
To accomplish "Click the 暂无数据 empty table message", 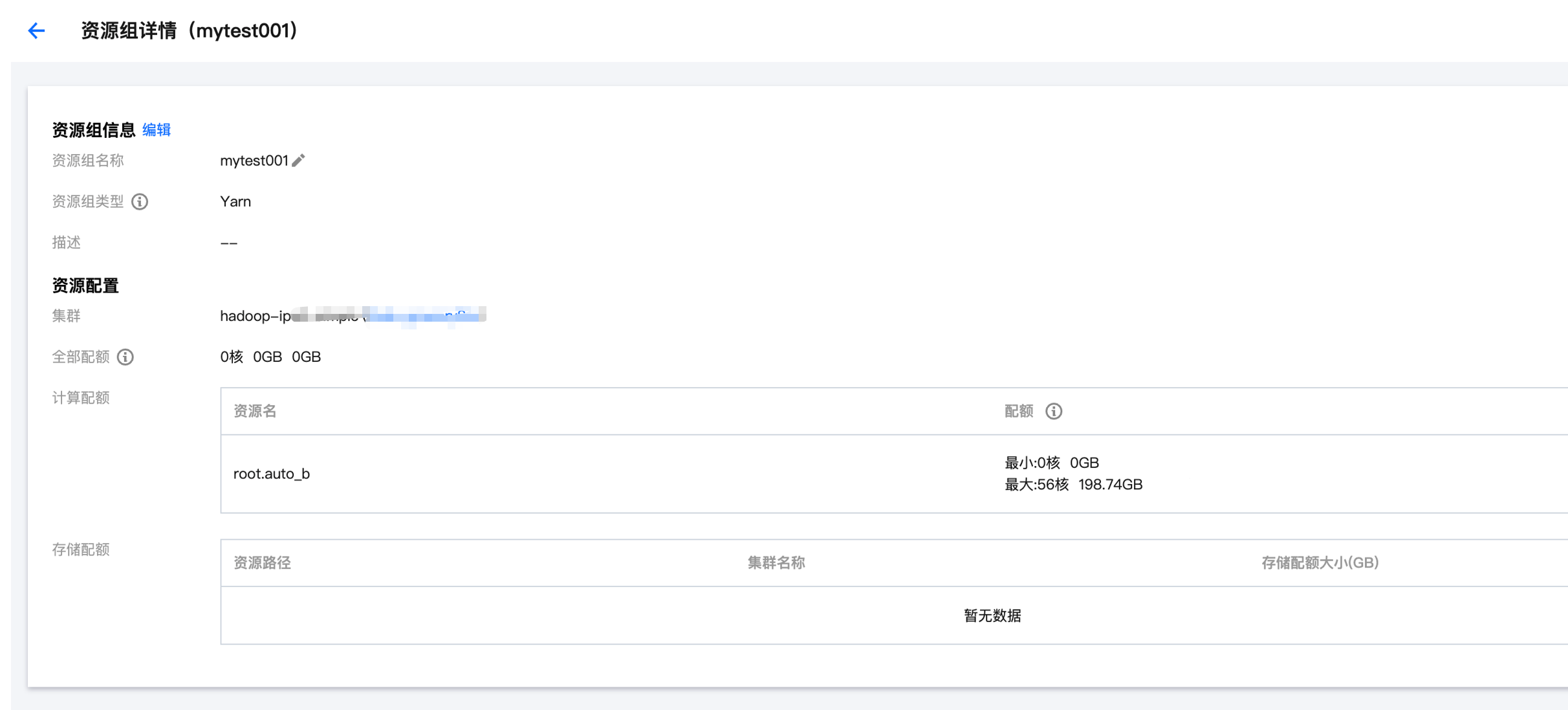I will [x=992, y=616].
